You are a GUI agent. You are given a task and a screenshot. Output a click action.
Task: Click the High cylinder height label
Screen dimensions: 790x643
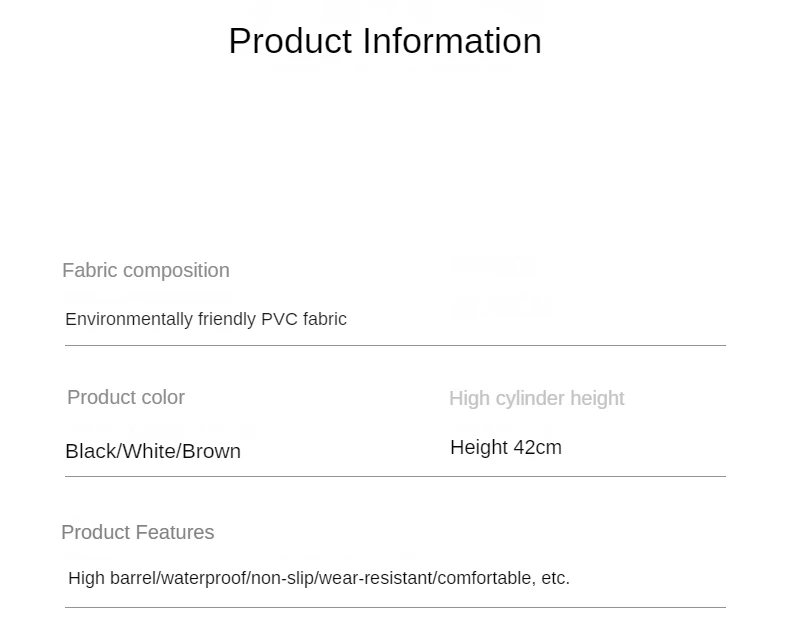click(536, 398)
